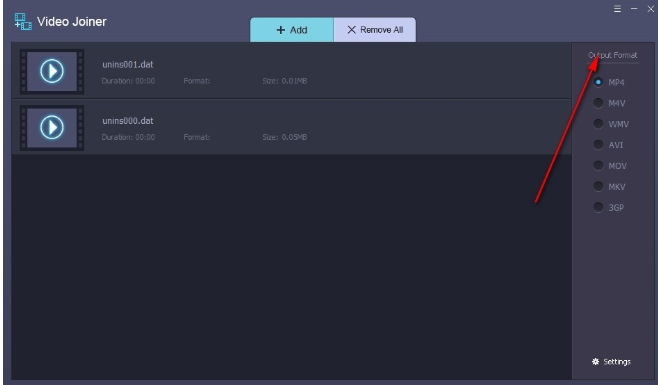
Task: Choose AVI as output format
Action: coord(608,145)
